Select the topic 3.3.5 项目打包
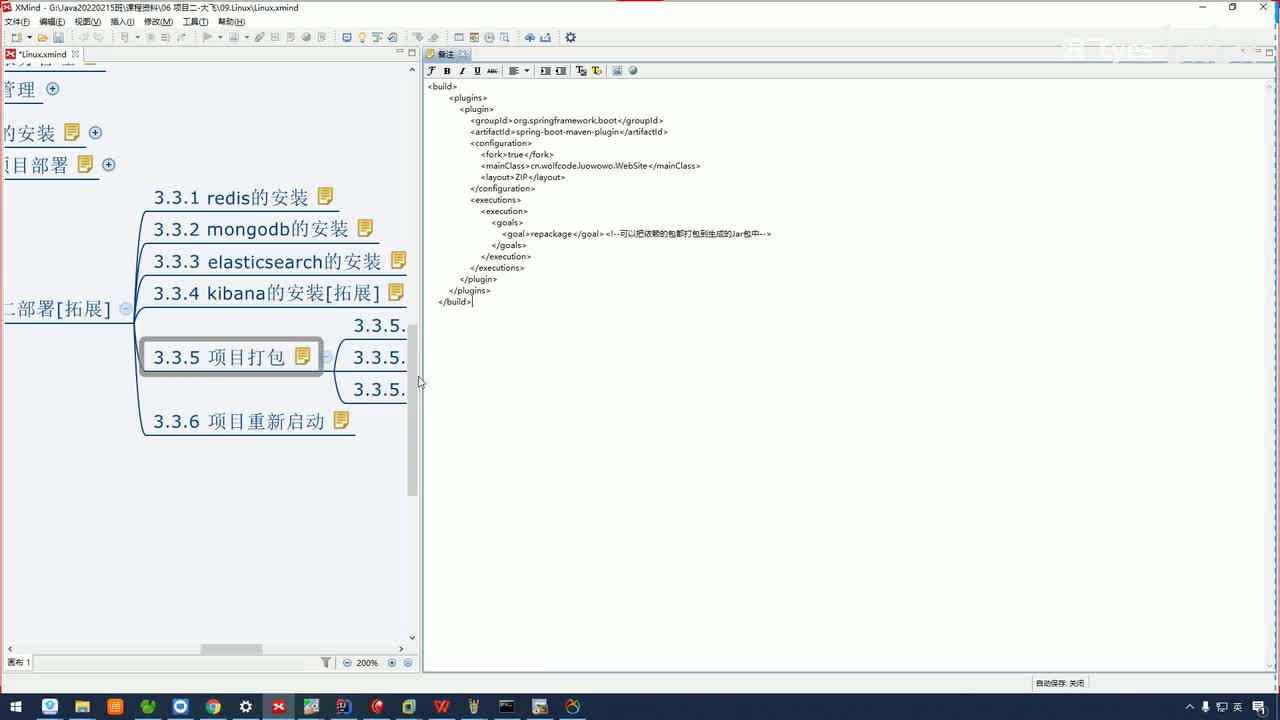Screen dimensions: 1280x720 tap(219, 357)
